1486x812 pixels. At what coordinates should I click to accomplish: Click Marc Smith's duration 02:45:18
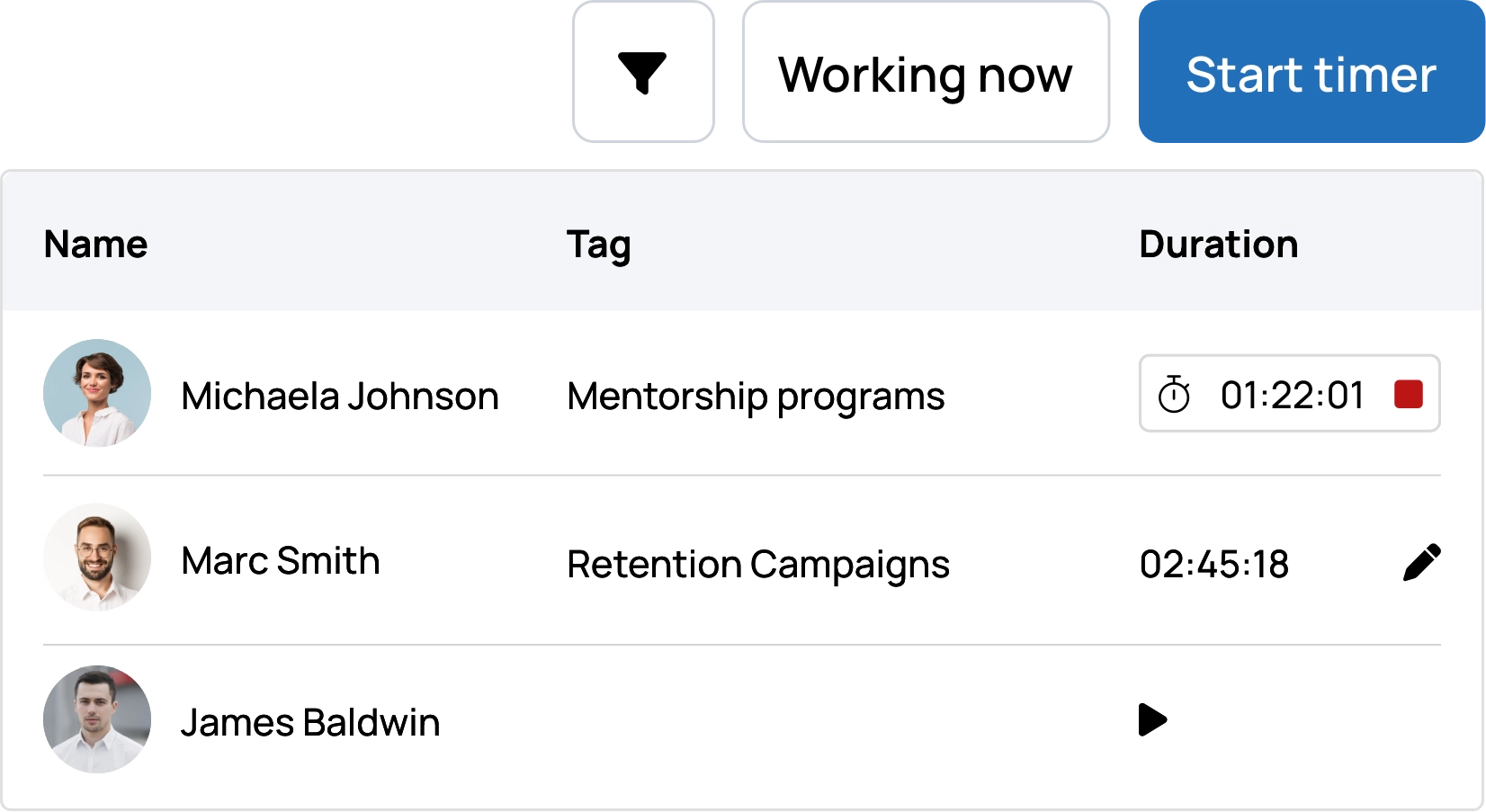point(1215,565)
